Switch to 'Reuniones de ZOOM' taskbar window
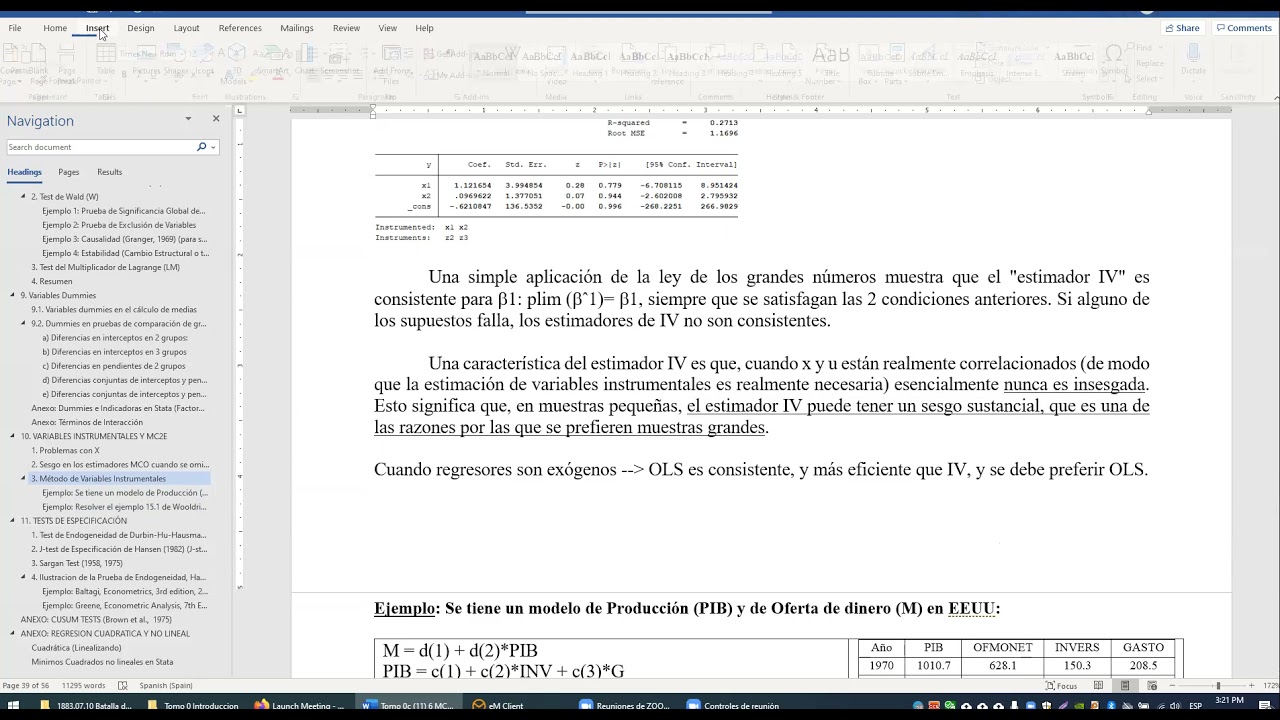The height and width of the screenshot is (720, 1280). 624,706
